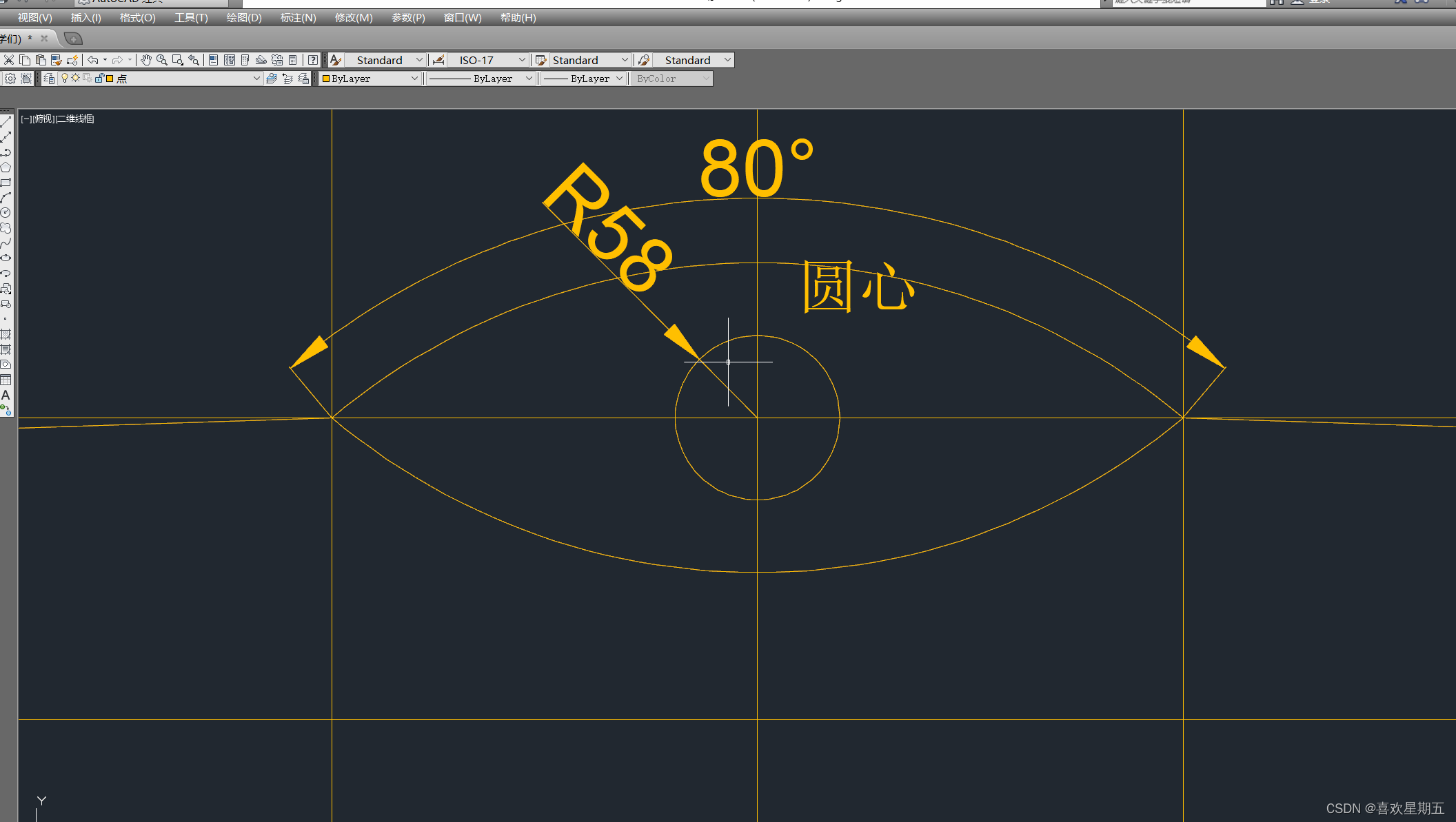Viewport: 1456px width, 822px height.
Task: Select the Line draw tool
Action: [x=6, y=122]
